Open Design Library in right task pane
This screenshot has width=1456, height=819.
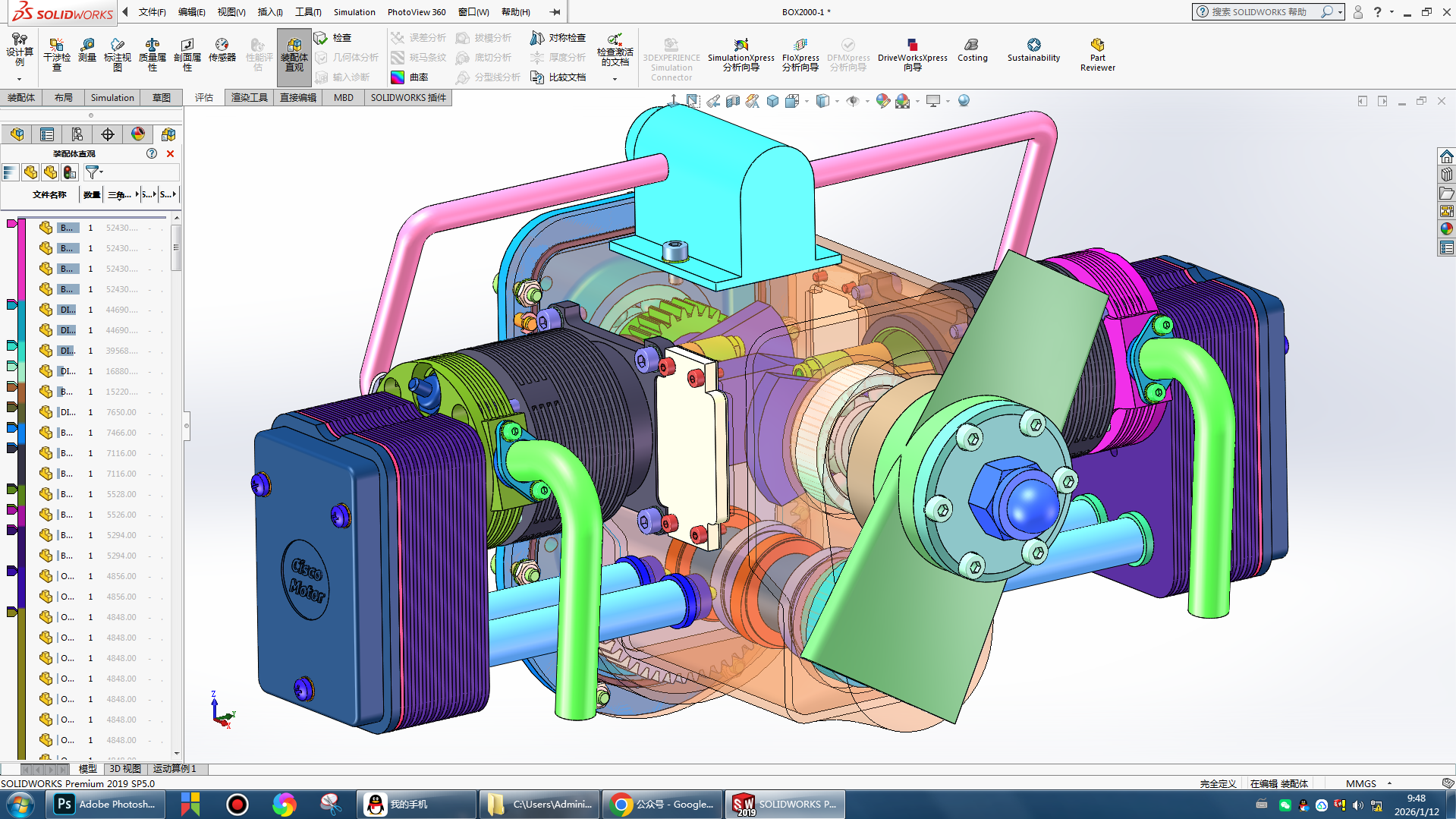[1447, 175]
